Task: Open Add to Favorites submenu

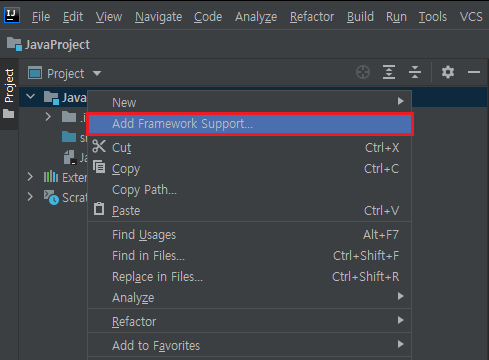Action: click(x=249, y=346)
